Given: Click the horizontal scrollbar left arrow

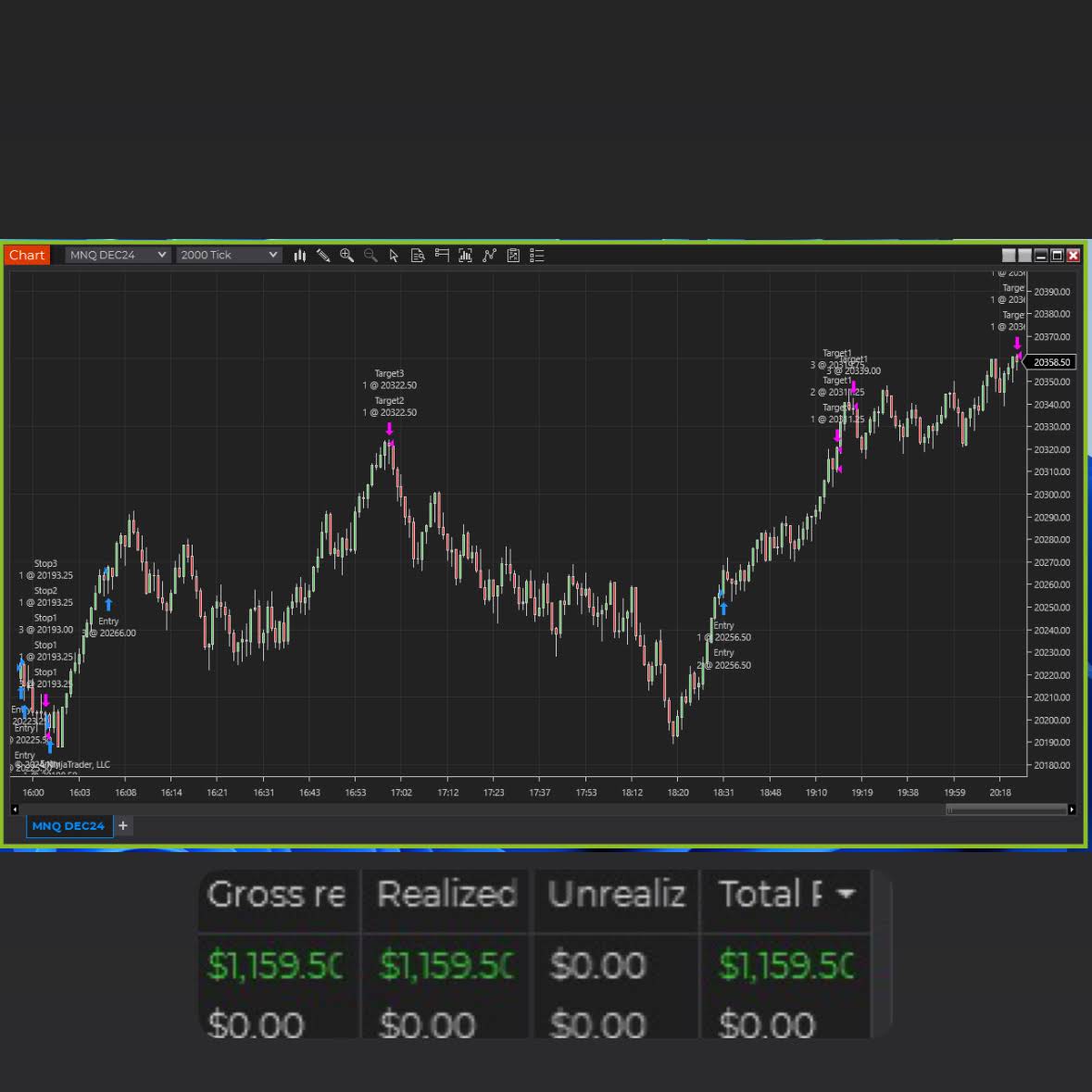Looking at the screenshot, I should point(15,810).
